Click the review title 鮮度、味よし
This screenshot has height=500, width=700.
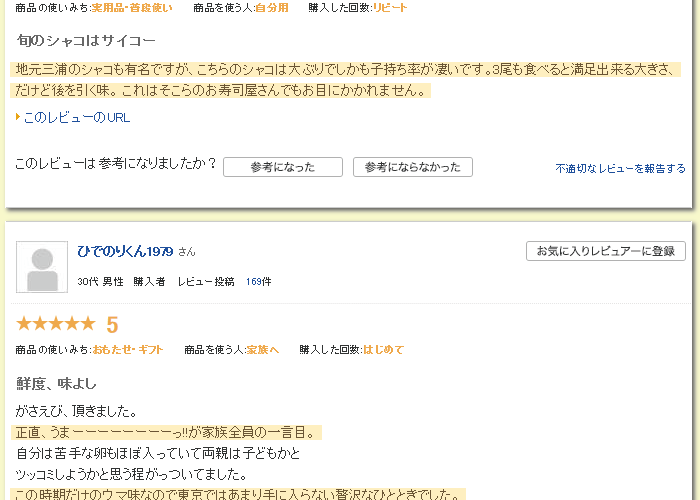click(x=56, y=383)
